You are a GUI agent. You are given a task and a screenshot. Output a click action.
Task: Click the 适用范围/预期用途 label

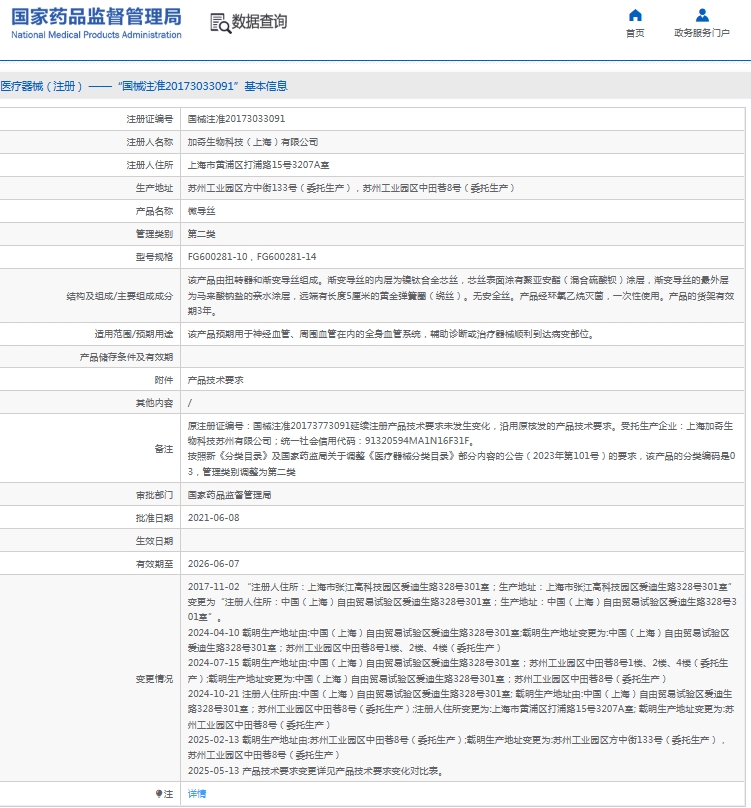(133, 334)
